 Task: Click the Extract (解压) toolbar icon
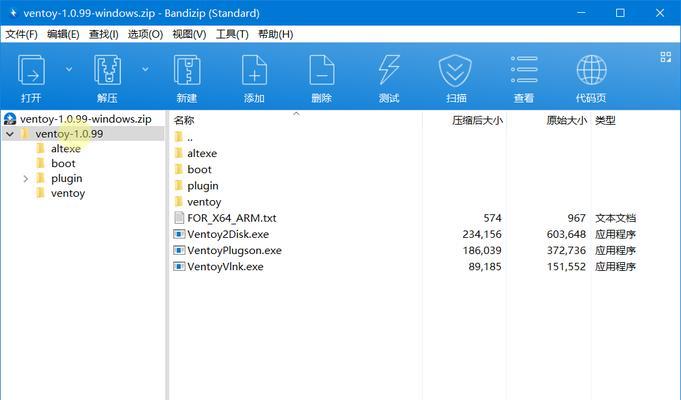[x=107, y=70]
